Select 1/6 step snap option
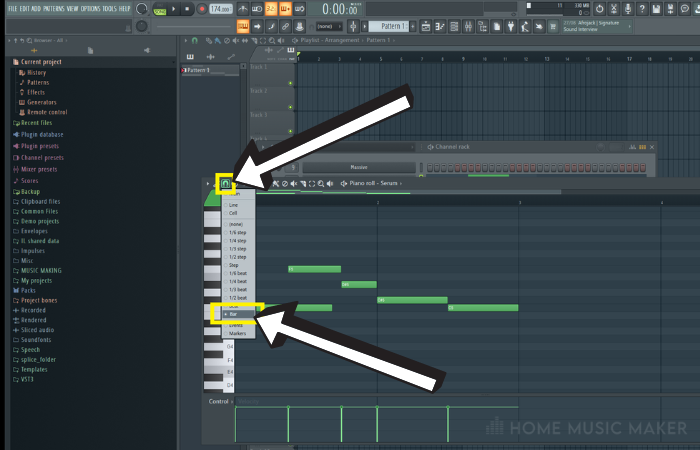 click(239, 233)
